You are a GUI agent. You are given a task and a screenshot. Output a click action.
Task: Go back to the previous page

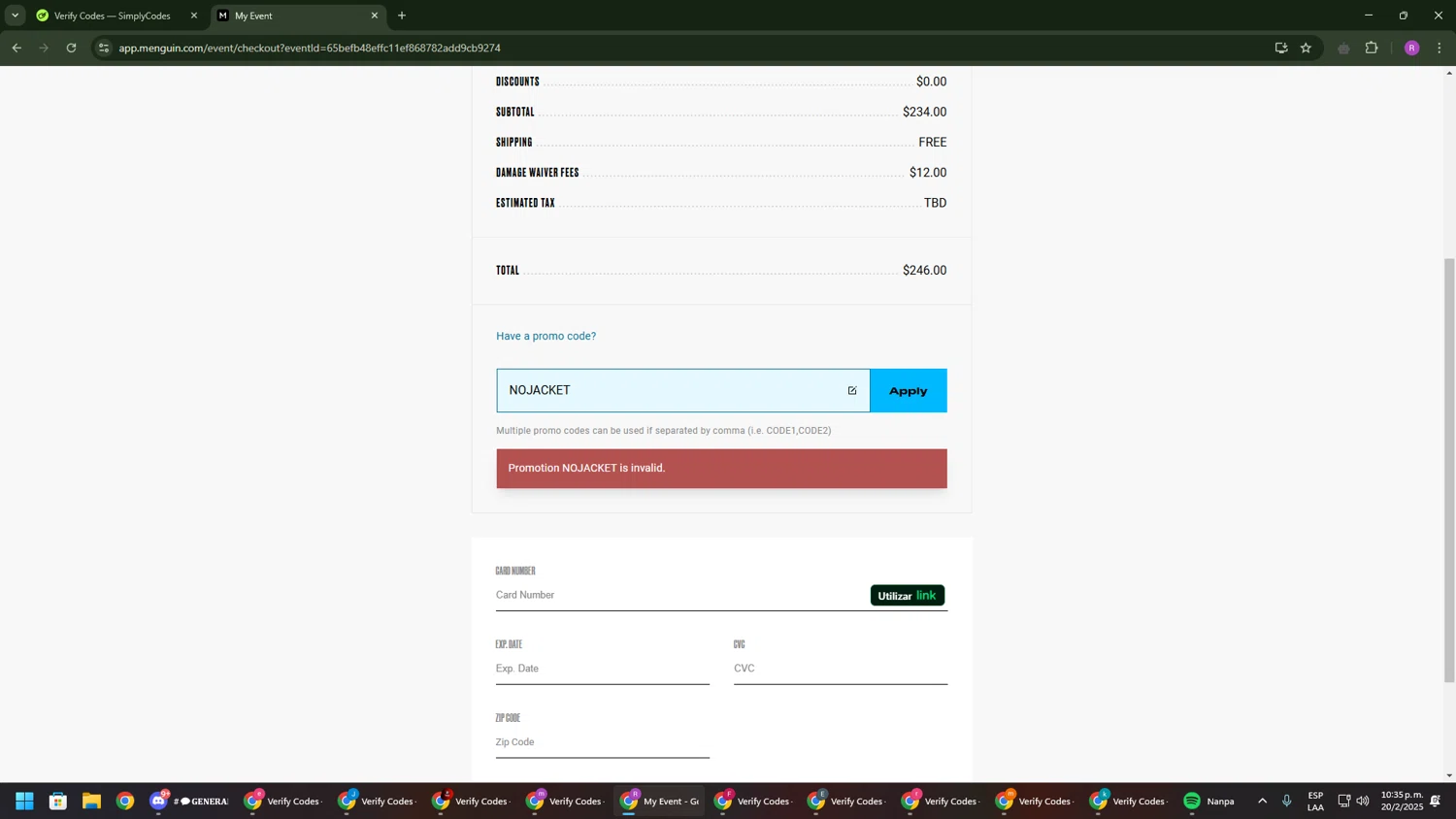click(x=17, y=48)
